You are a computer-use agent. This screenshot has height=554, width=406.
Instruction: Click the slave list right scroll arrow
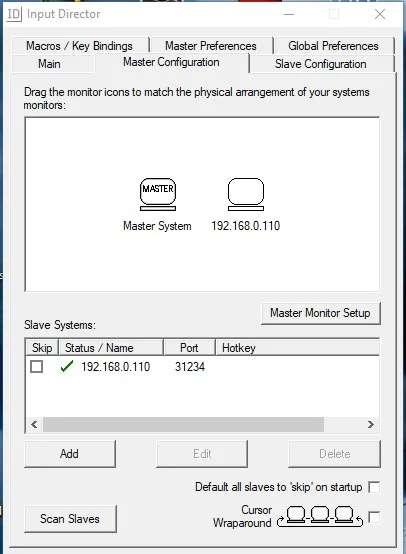[371, 424]
